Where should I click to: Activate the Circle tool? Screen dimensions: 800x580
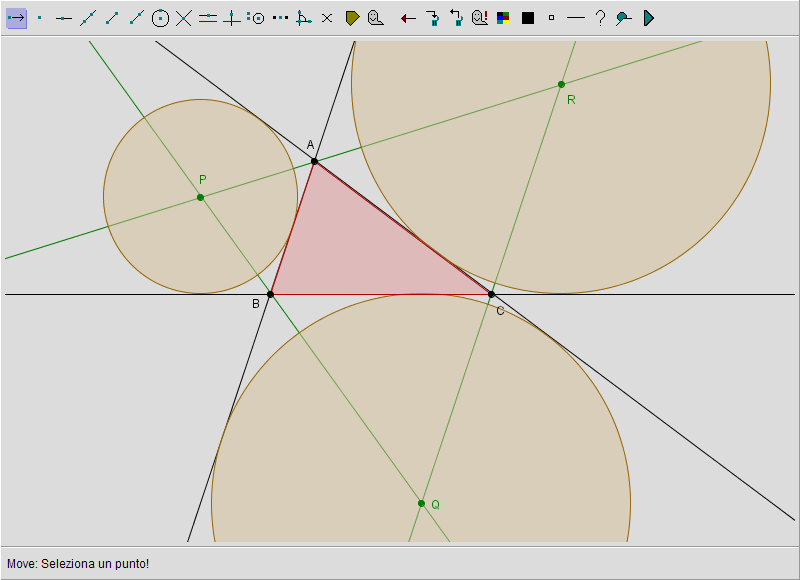160,18
